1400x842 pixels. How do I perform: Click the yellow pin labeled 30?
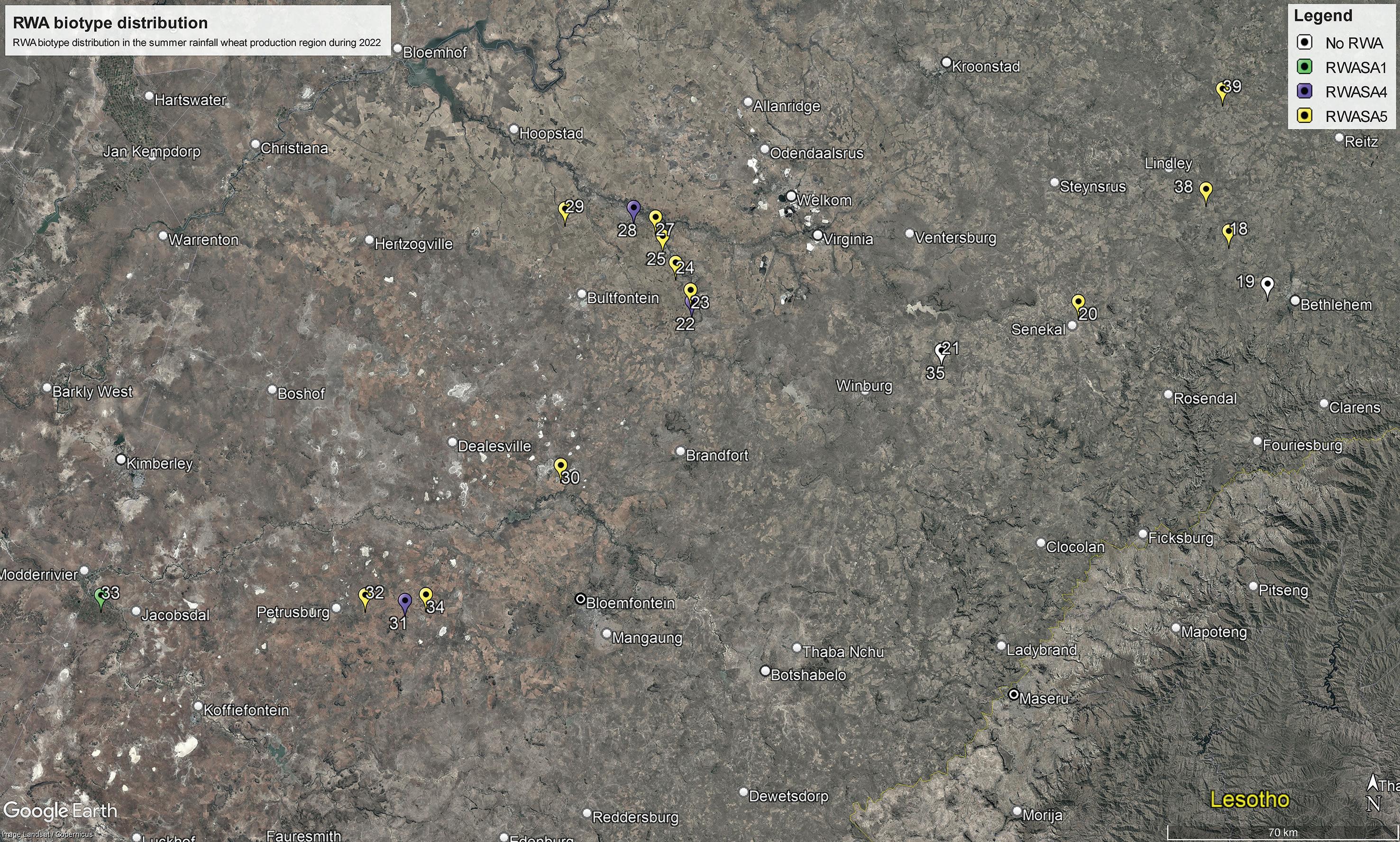point(560,467)
